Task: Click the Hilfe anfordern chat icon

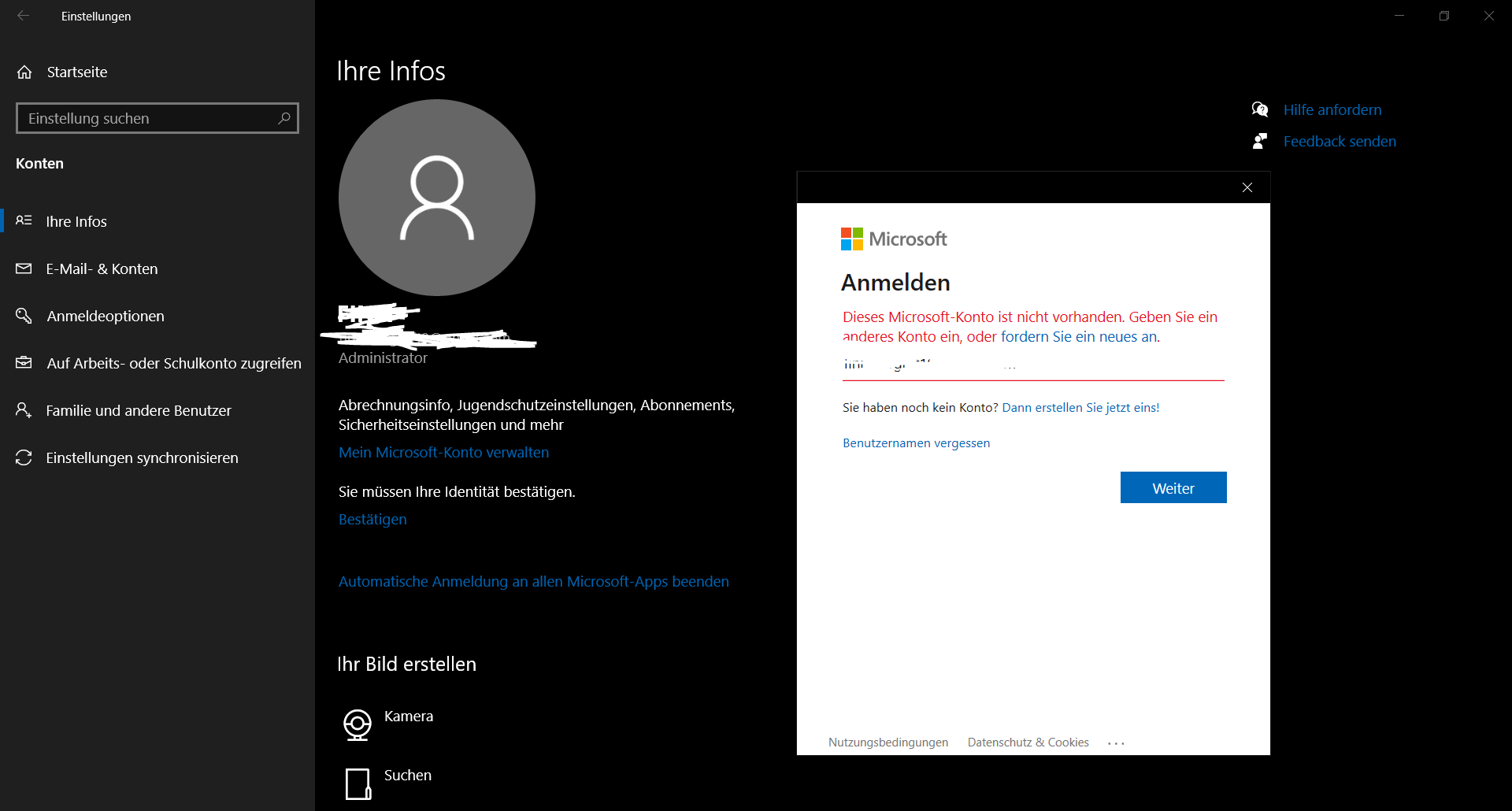Action: 1260,109
